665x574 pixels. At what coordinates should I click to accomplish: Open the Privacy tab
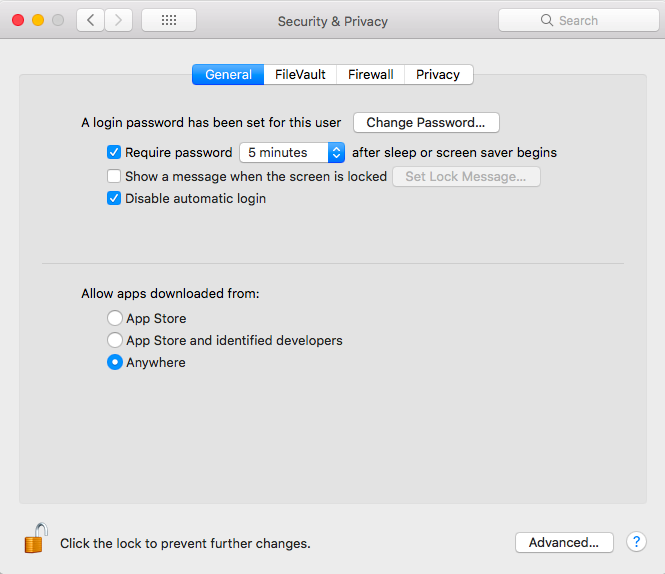click(x=438, y=75)
